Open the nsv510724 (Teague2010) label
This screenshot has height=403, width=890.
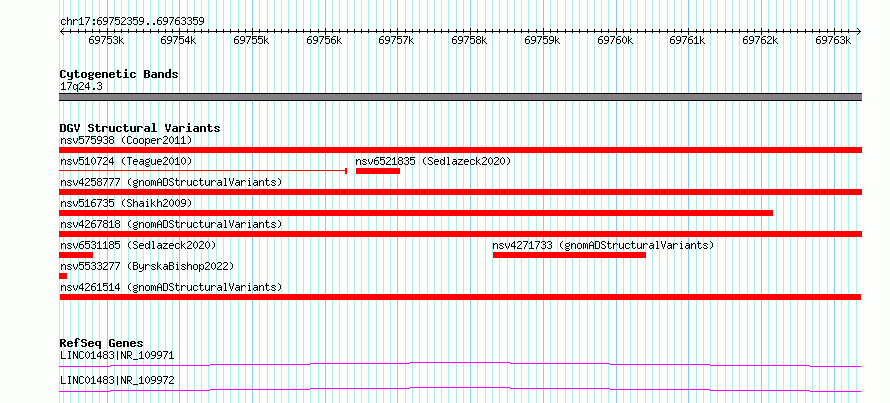126,162
